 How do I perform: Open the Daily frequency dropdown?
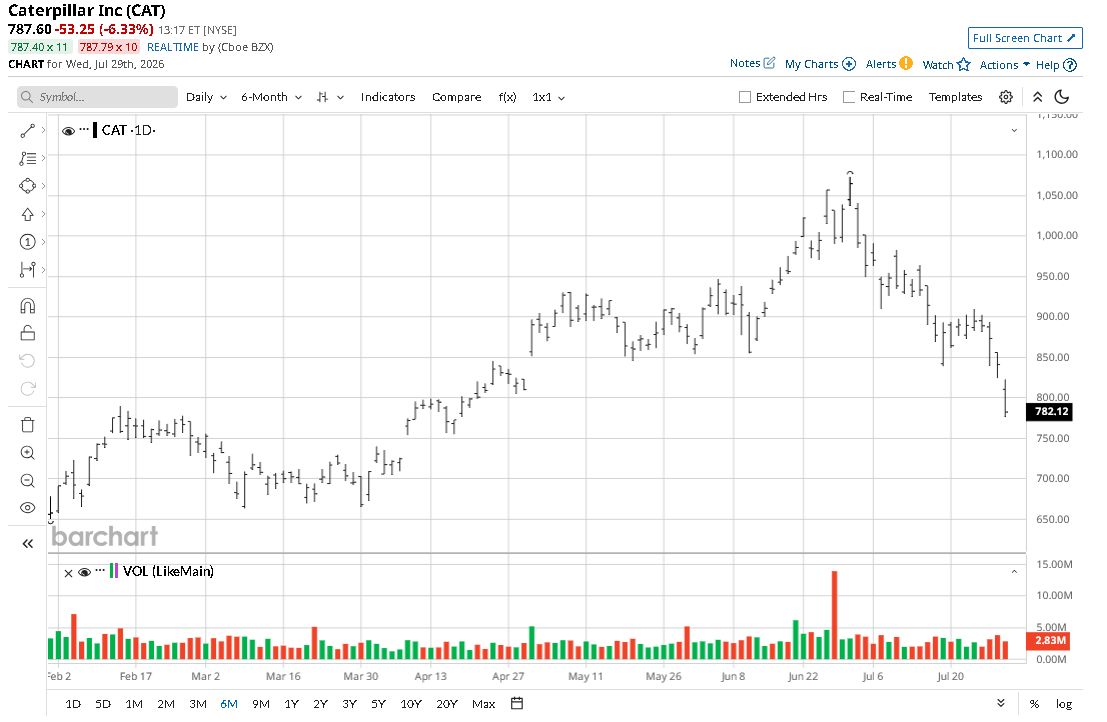[206, 97]
